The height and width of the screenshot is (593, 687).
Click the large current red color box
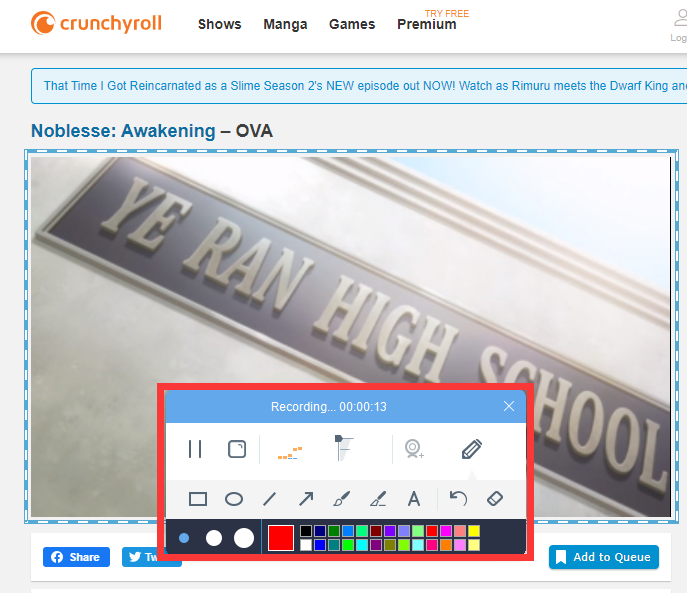coord(281,538)
